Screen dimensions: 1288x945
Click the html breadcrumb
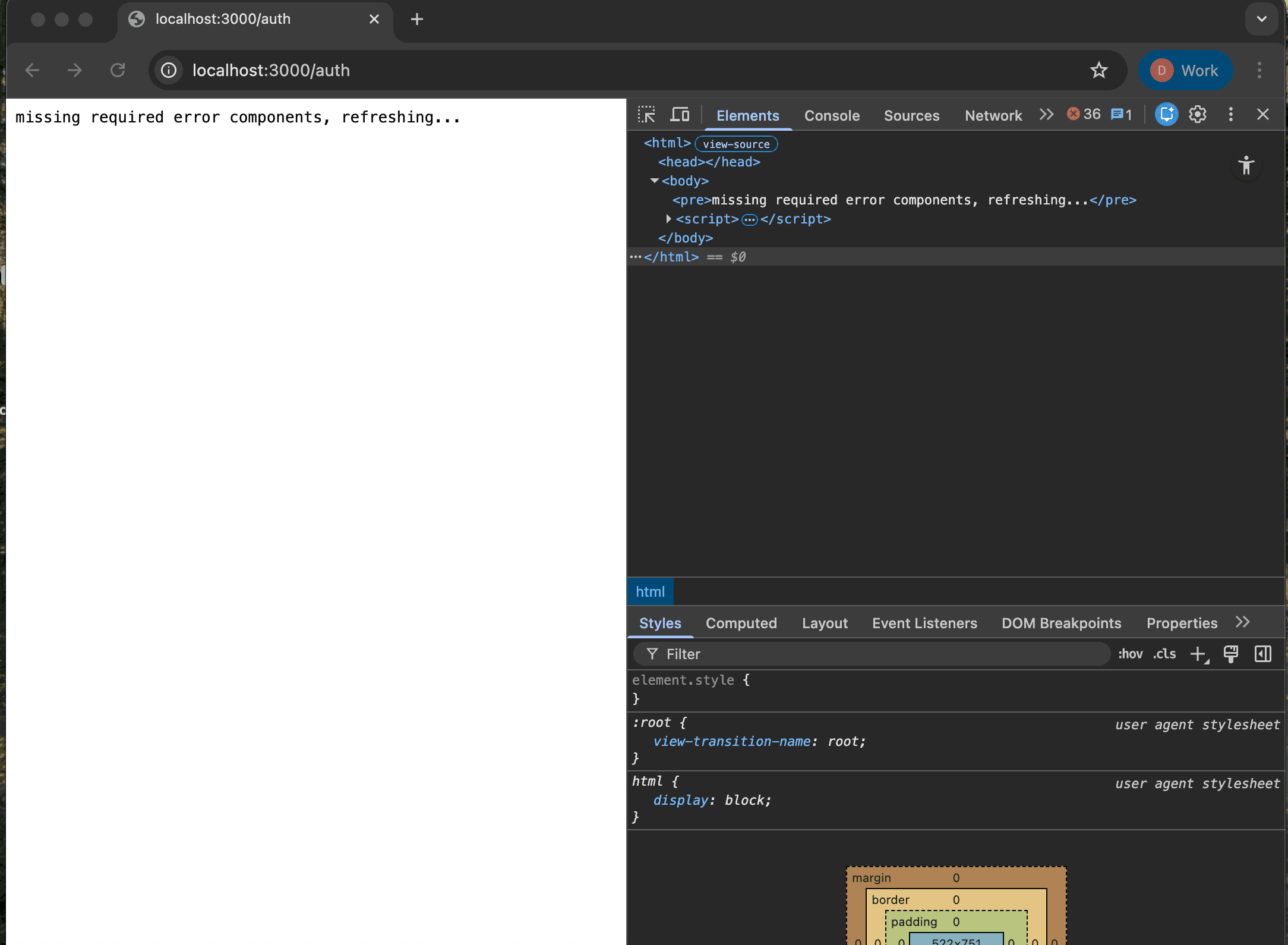tap(651, 592)
